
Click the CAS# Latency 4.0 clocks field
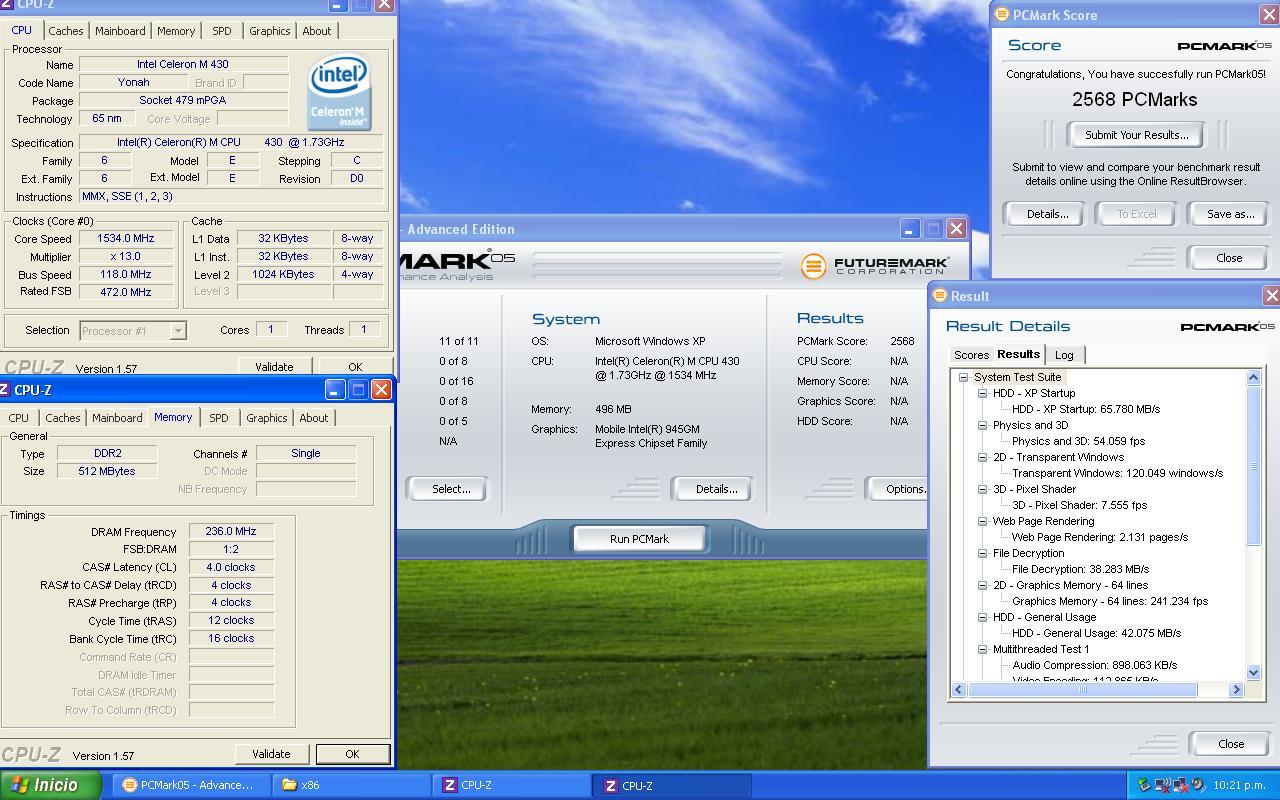coord(231,567)
